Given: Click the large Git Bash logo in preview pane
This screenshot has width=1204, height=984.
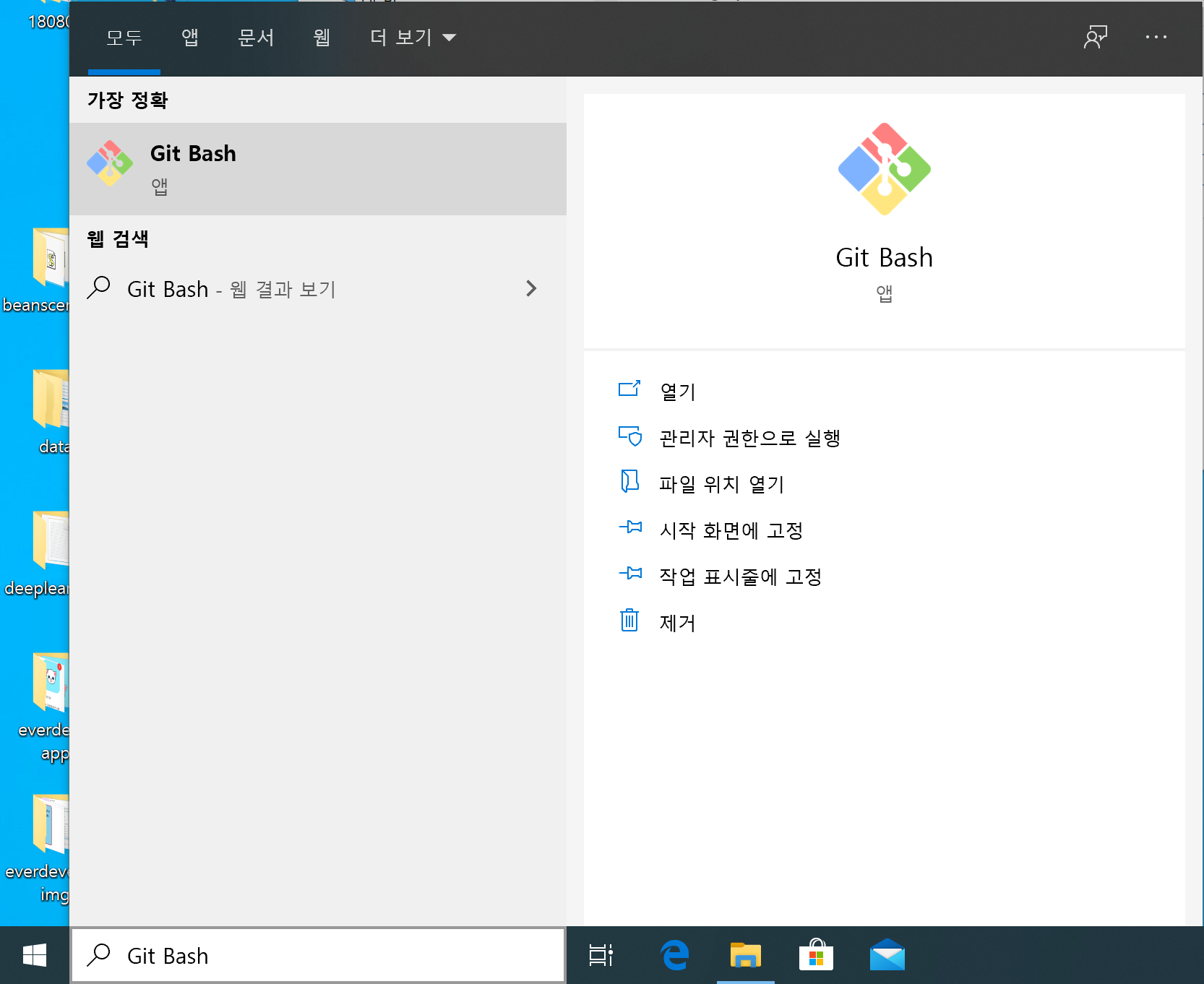Looking at the screenshot, I should pos(884,169).
